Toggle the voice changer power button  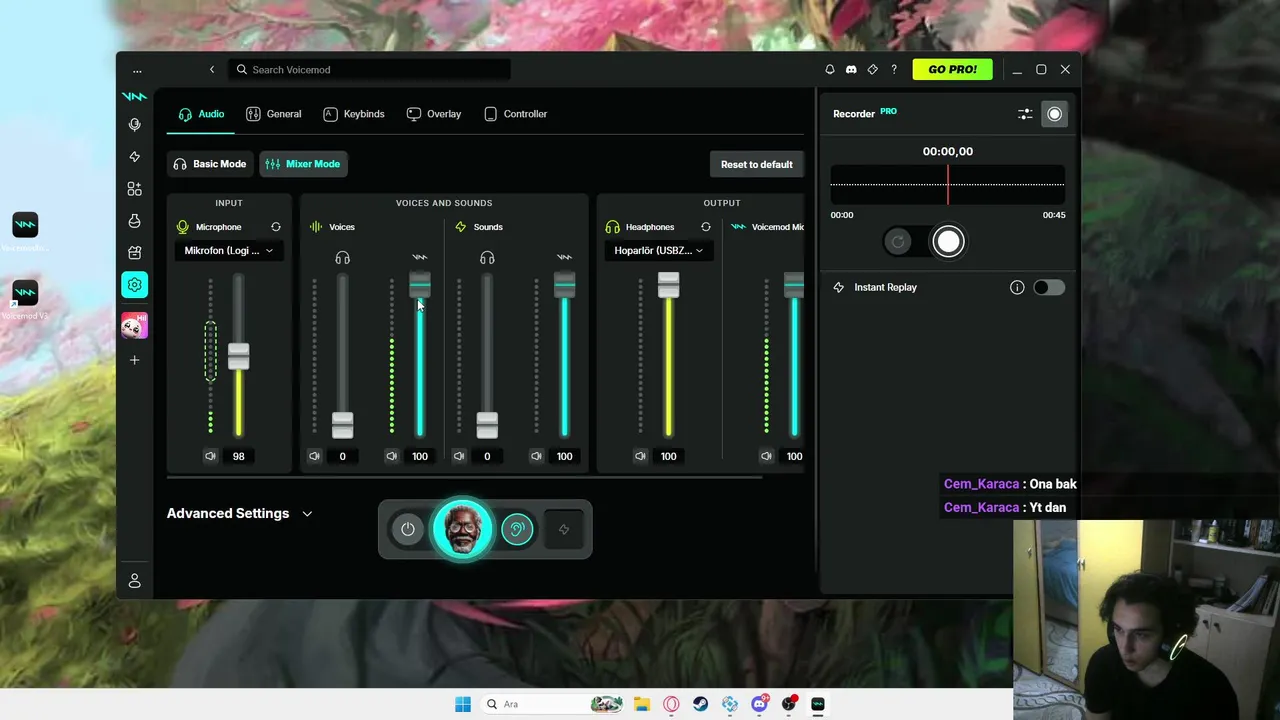[x=408, y=529]
